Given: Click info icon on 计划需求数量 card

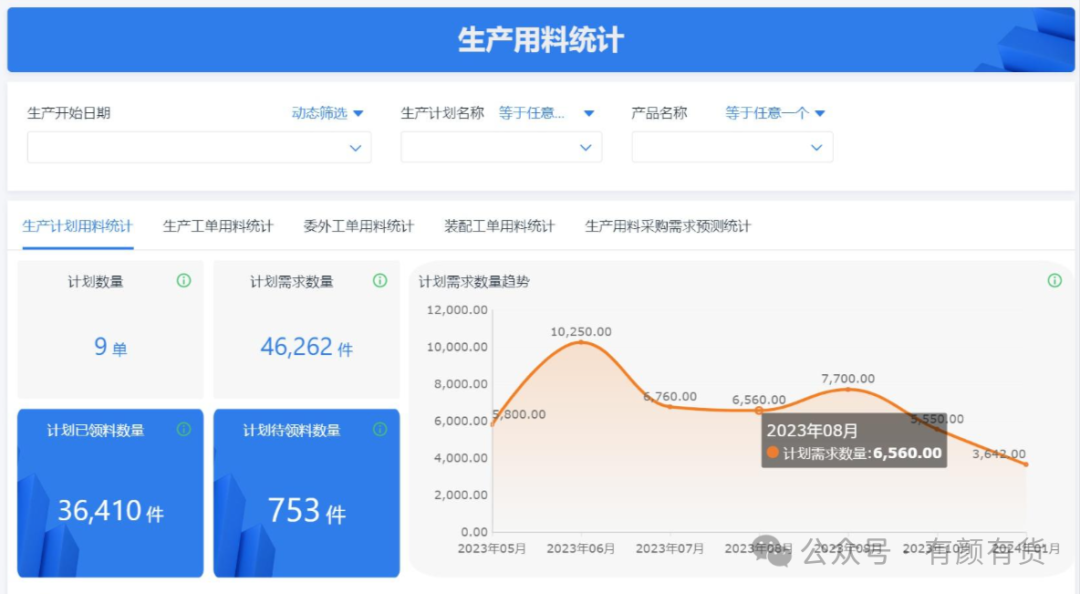Looking at the screenshot, I should tap(379, 281).
